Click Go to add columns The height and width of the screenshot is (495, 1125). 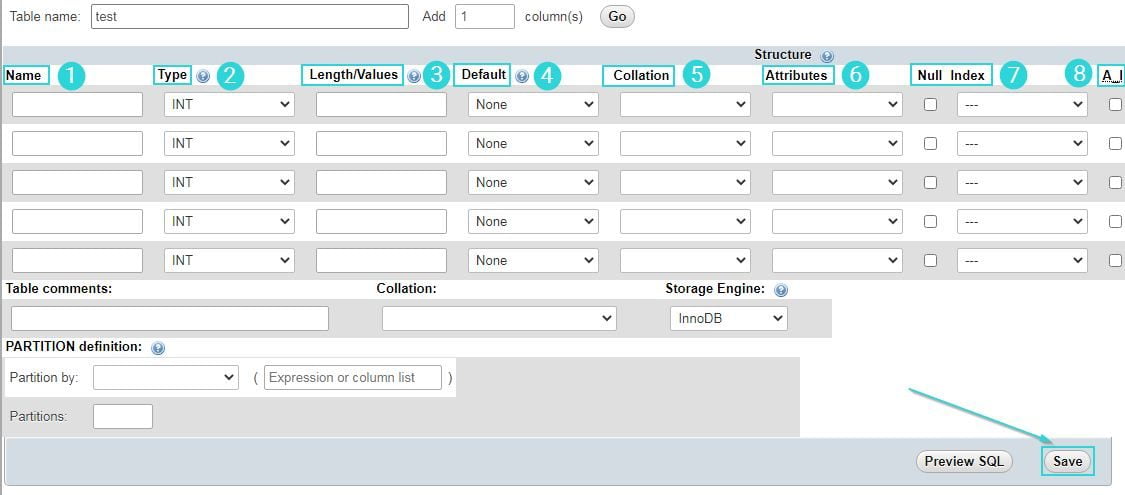tap(617, 16)
